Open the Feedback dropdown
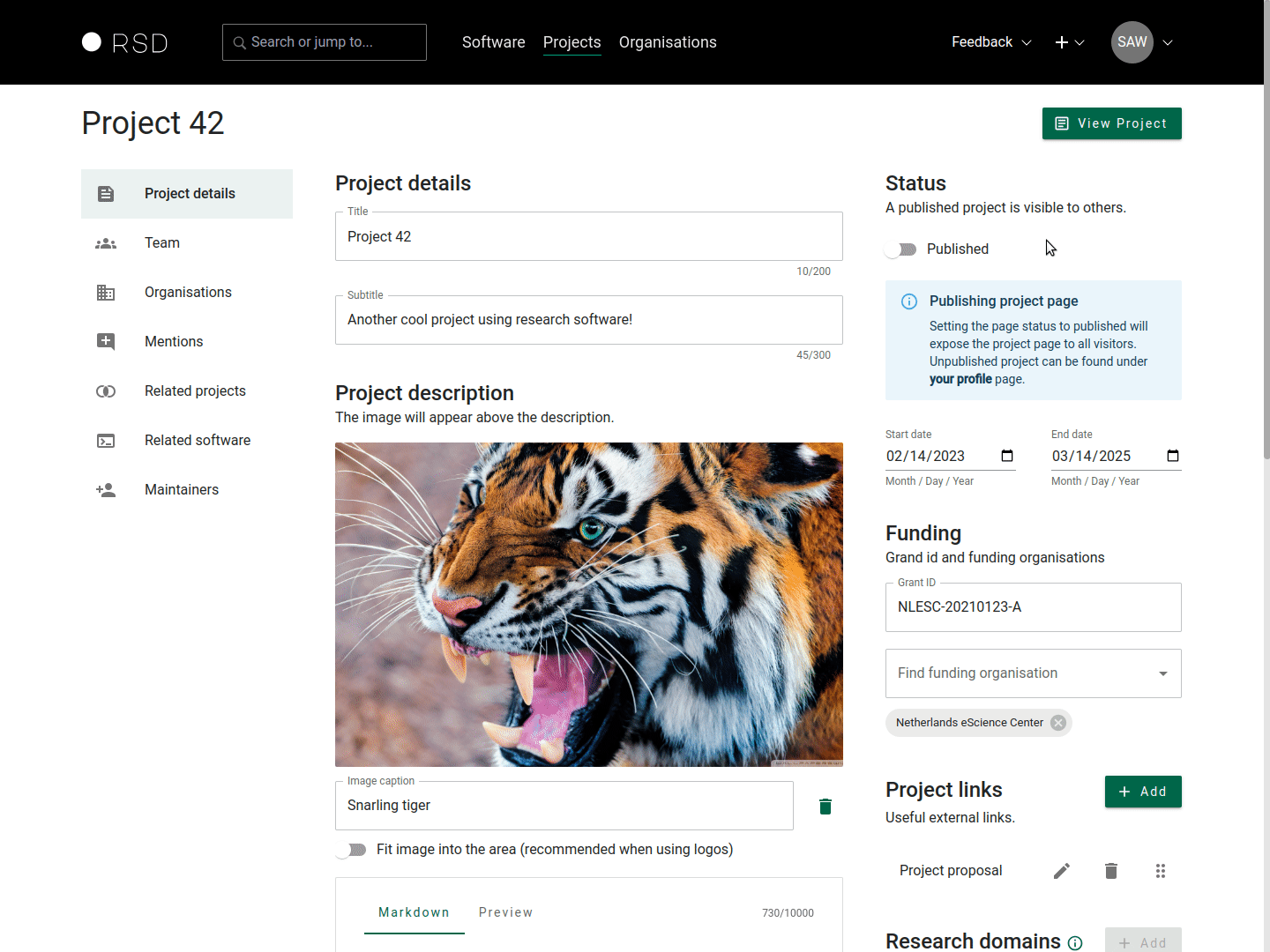Screen dimensions: 1270x952 coord(991,42)
